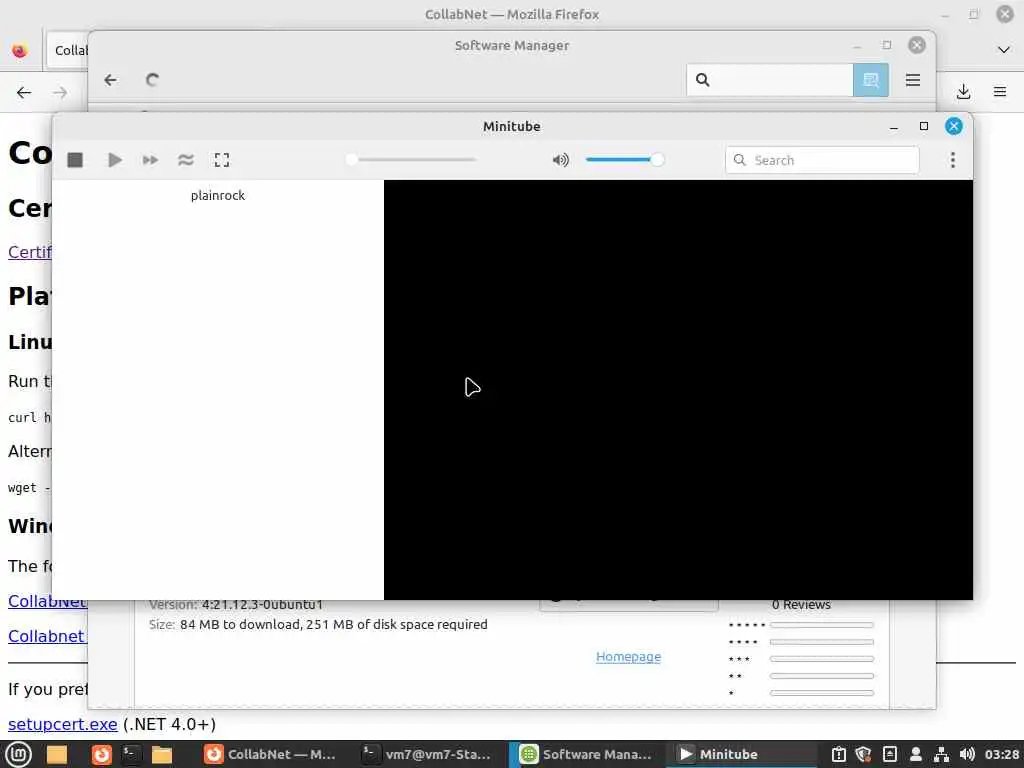Viewport: 1024px width, 768px height.
Task: Click Firefox forward arrow
Action: click(60, 92)
